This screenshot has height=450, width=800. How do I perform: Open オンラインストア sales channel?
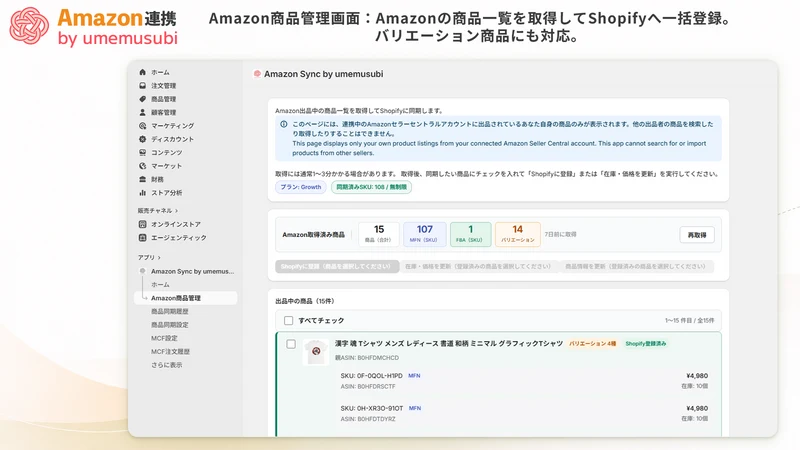pyautogui.click(x=176, y=224)
